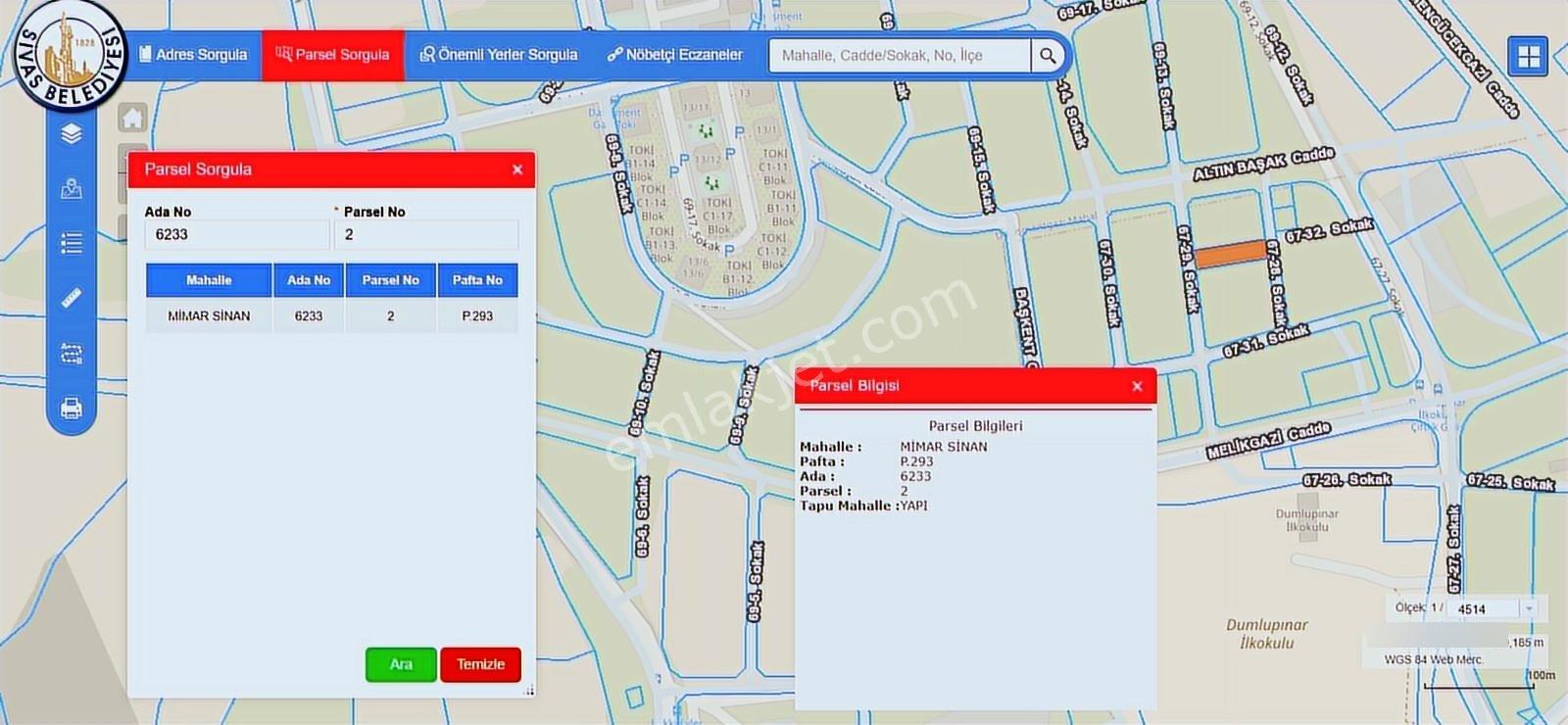Click the Parsel No column header
The height and width of the screenshot is (725, 1568).
click(390, 280)
